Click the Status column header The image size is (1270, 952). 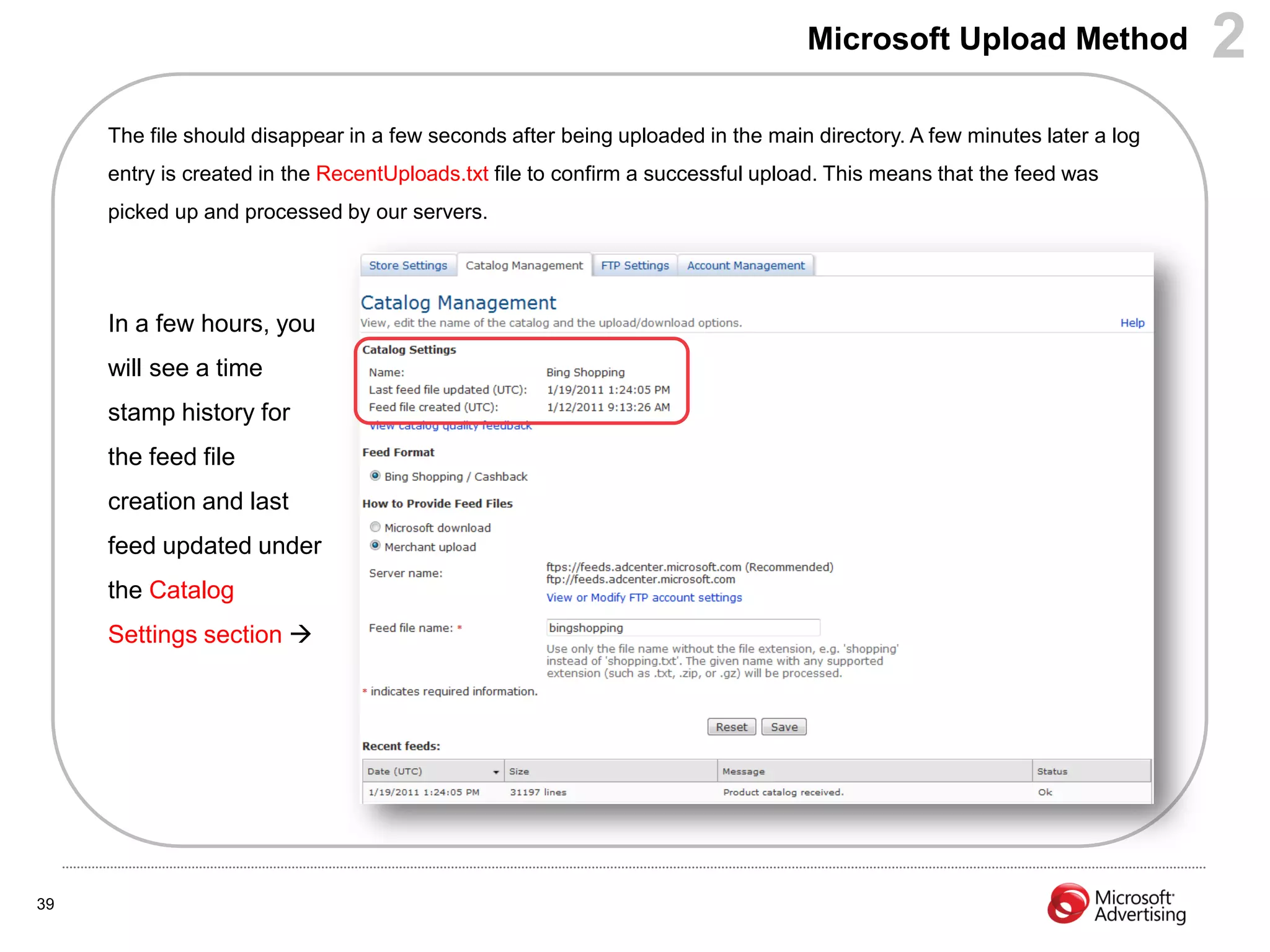click(x=1091, y=771)
